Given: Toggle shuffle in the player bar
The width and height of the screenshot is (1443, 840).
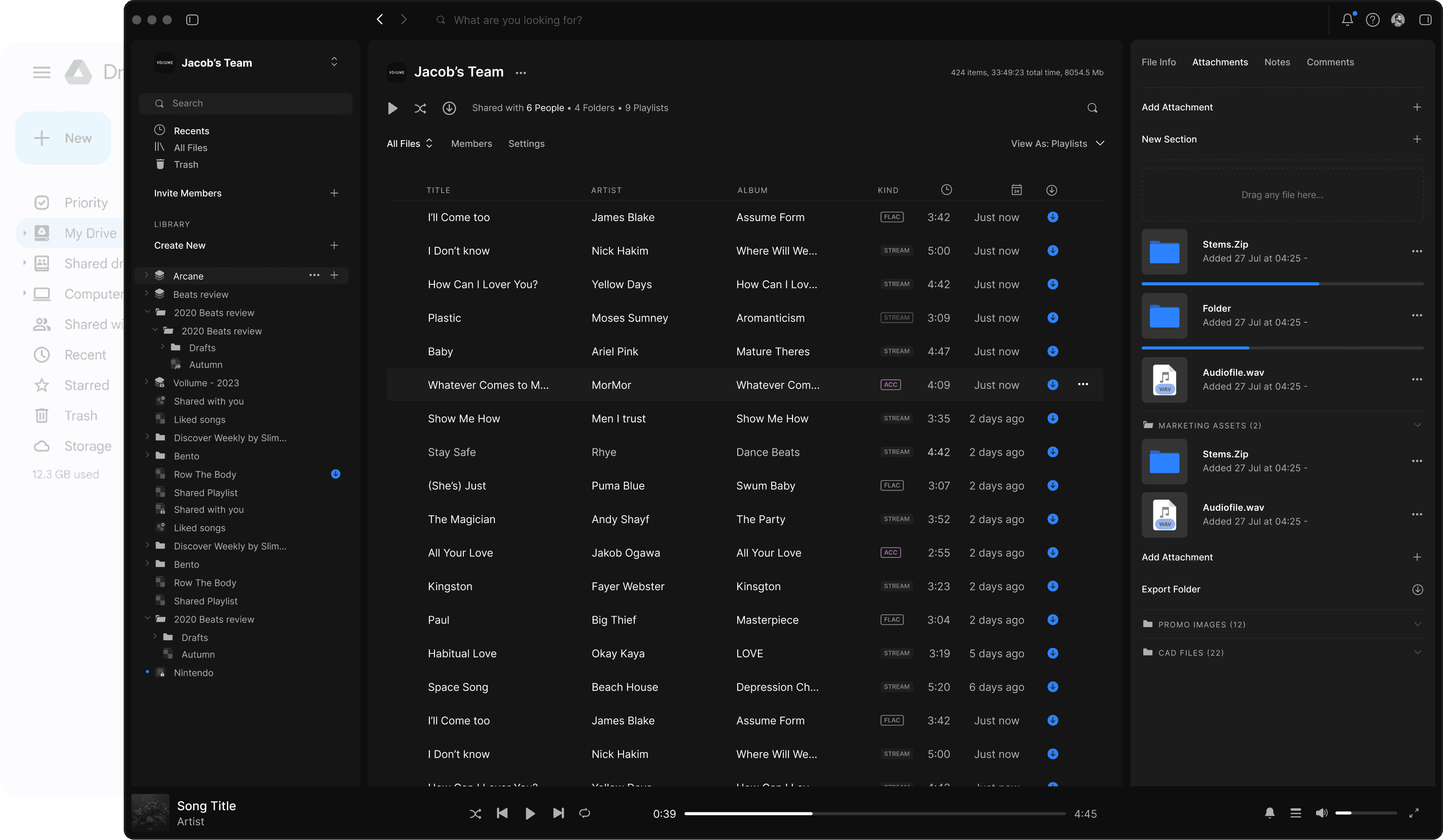Looking at the screenshot, I should point(475,814).
